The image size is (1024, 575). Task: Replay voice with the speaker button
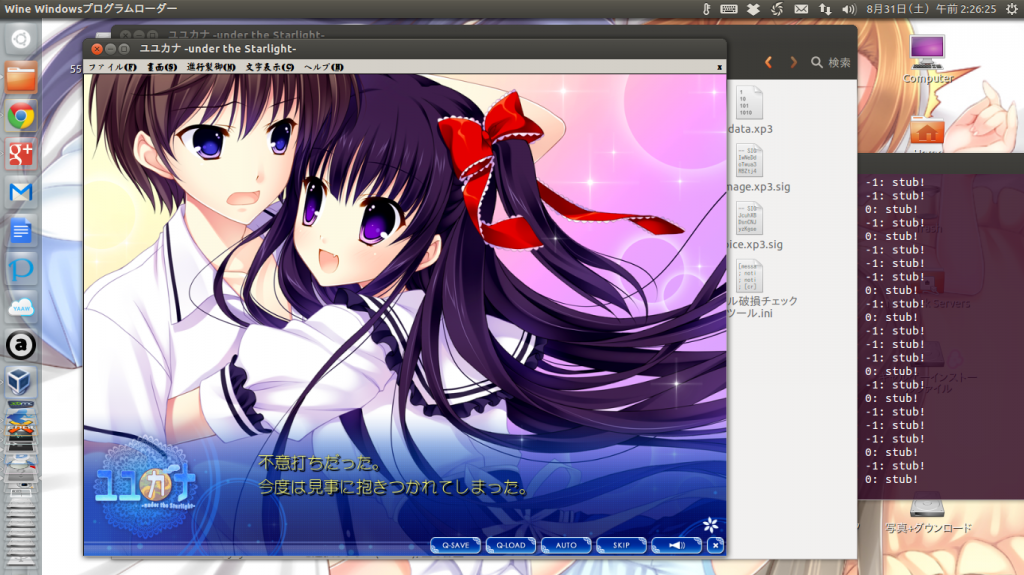677,545
